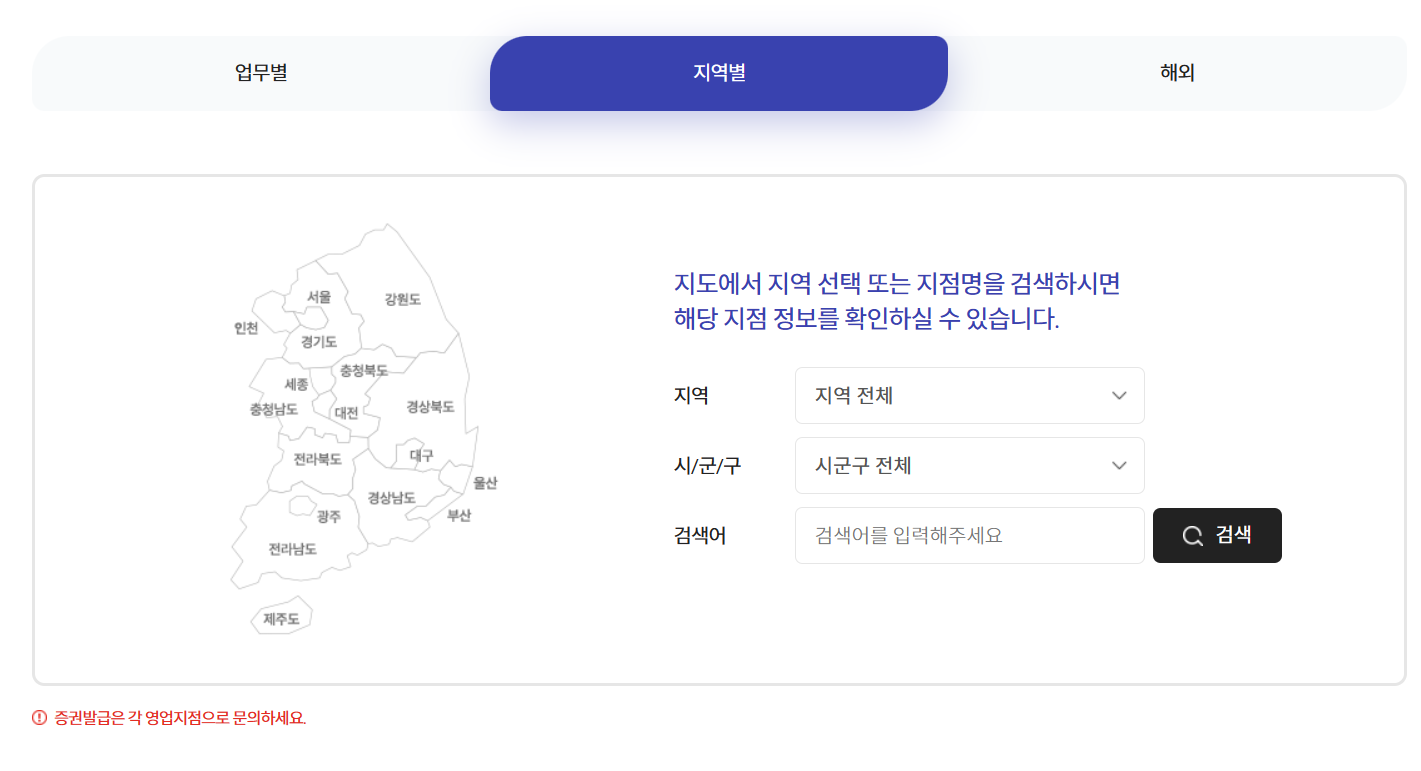
Task: Select 대구 on the map
Action: (424, 452)
